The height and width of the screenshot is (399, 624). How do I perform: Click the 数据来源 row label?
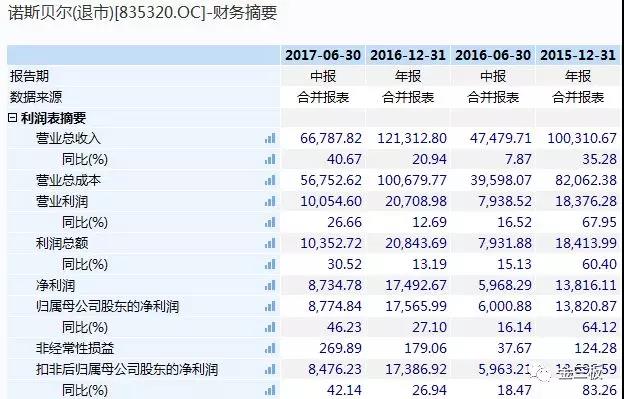tap(36, 97)
